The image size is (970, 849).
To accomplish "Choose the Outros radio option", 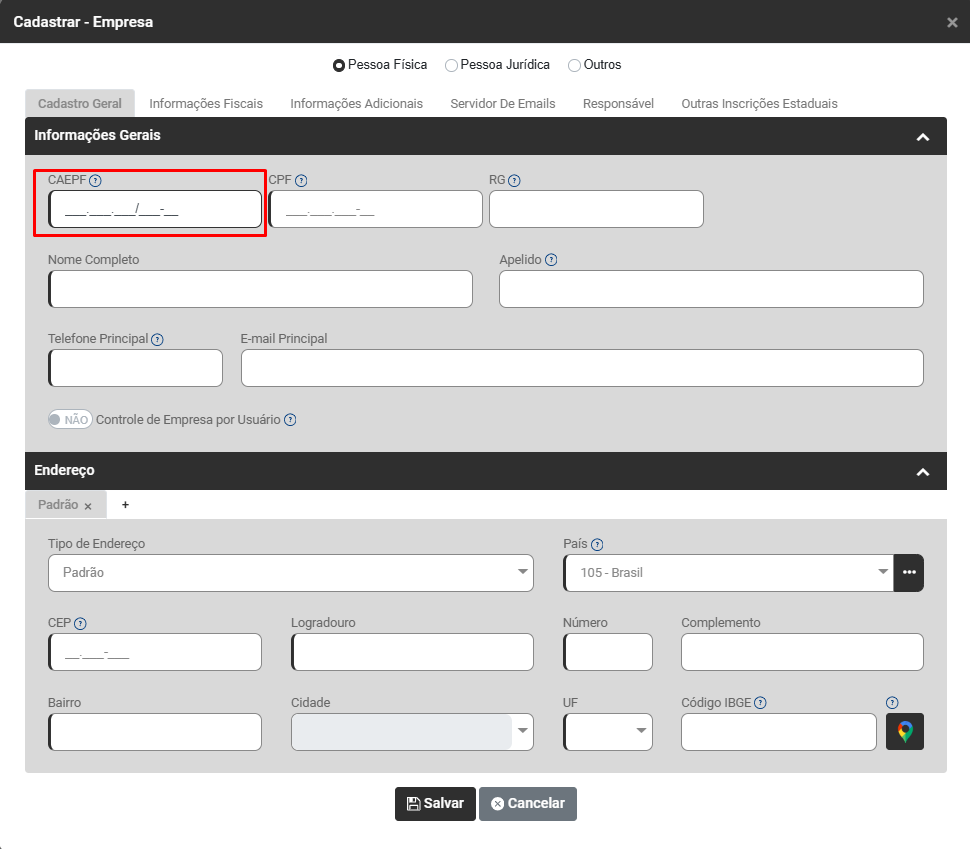I will [574, 65].
